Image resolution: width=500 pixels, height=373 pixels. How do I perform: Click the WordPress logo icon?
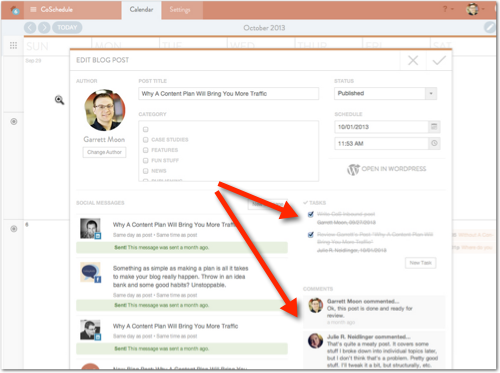pos(353,169)
